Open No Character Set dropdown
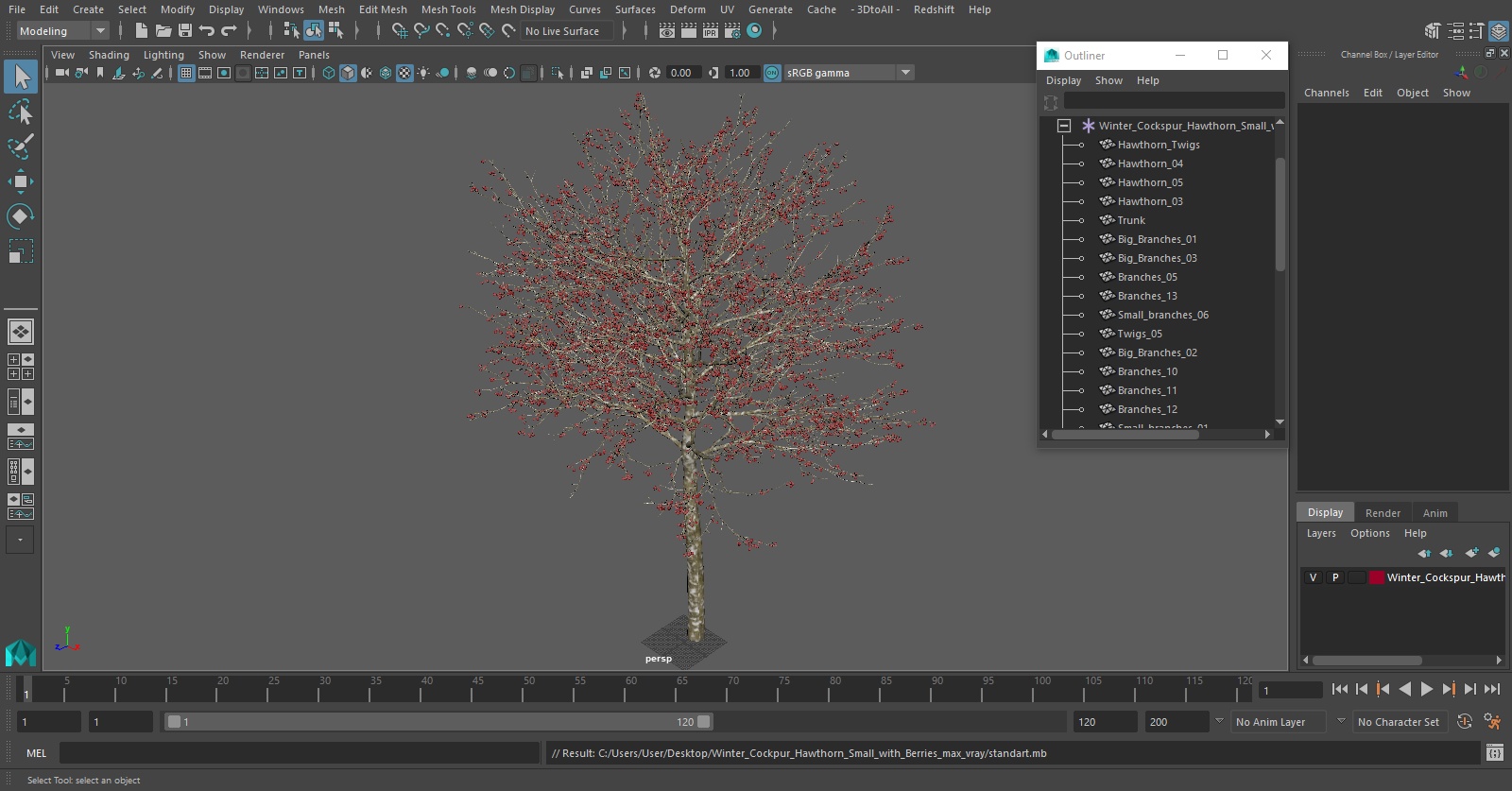The height and width of the screenshot is (791, 1512). click(1399, 722)
